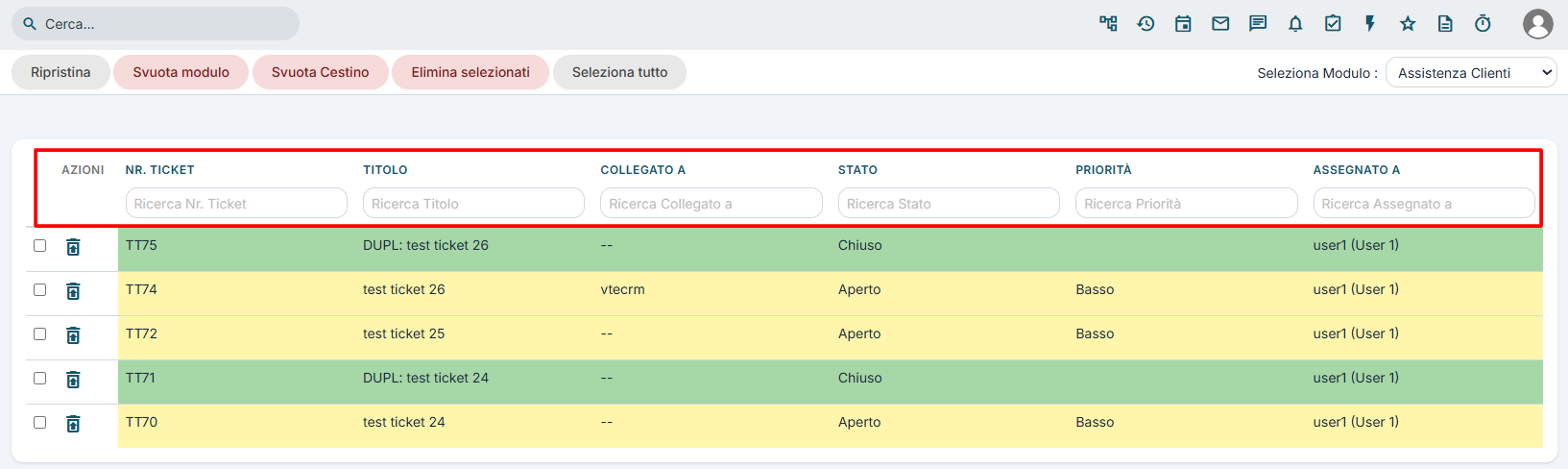The height and width of the screenshot is (469, 1568).
Task: Open the favorites star icon
Action: (1408, 24)
